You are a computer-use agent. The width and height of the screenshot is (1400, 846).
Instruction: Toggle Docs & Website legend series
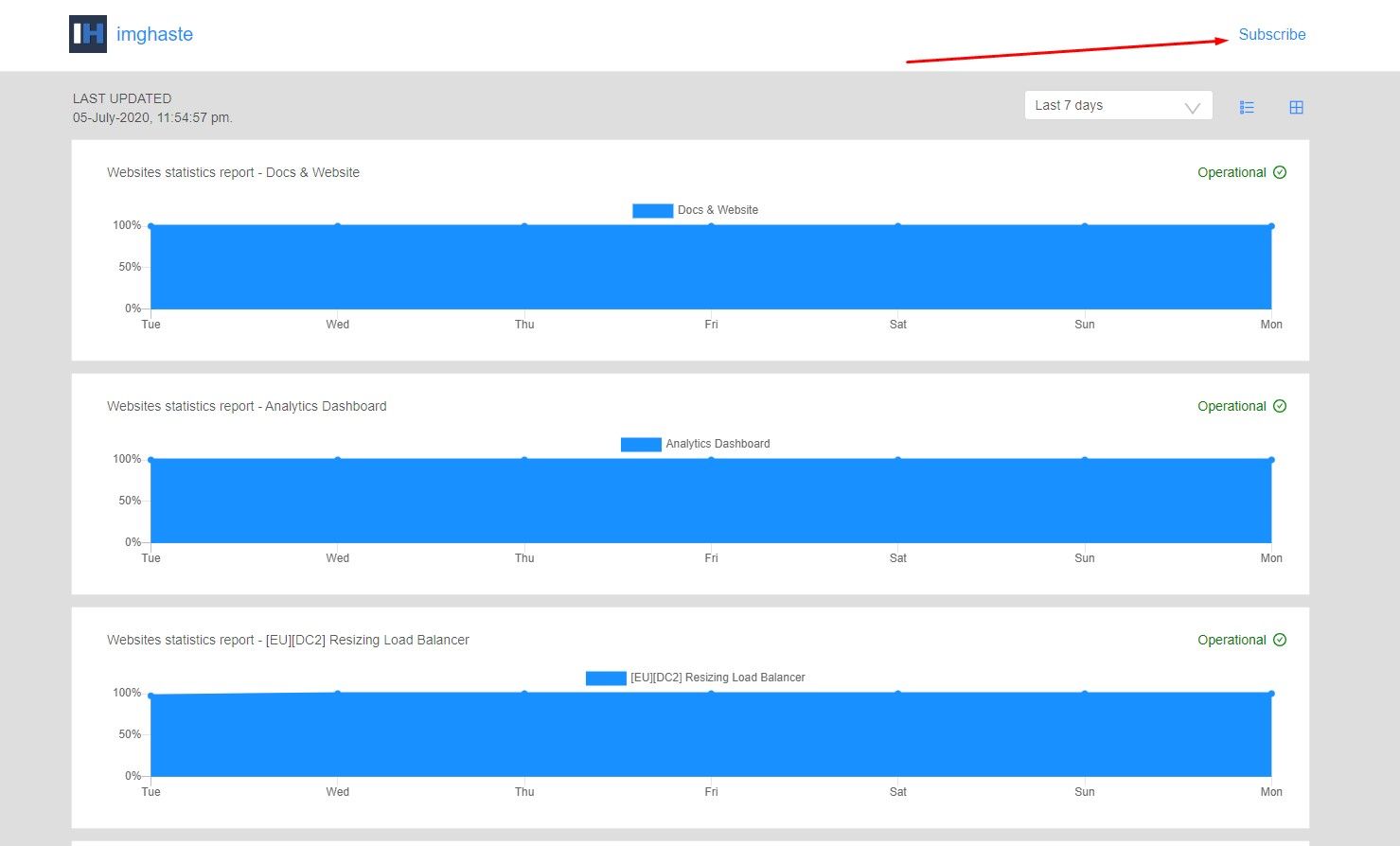point(718,210)
